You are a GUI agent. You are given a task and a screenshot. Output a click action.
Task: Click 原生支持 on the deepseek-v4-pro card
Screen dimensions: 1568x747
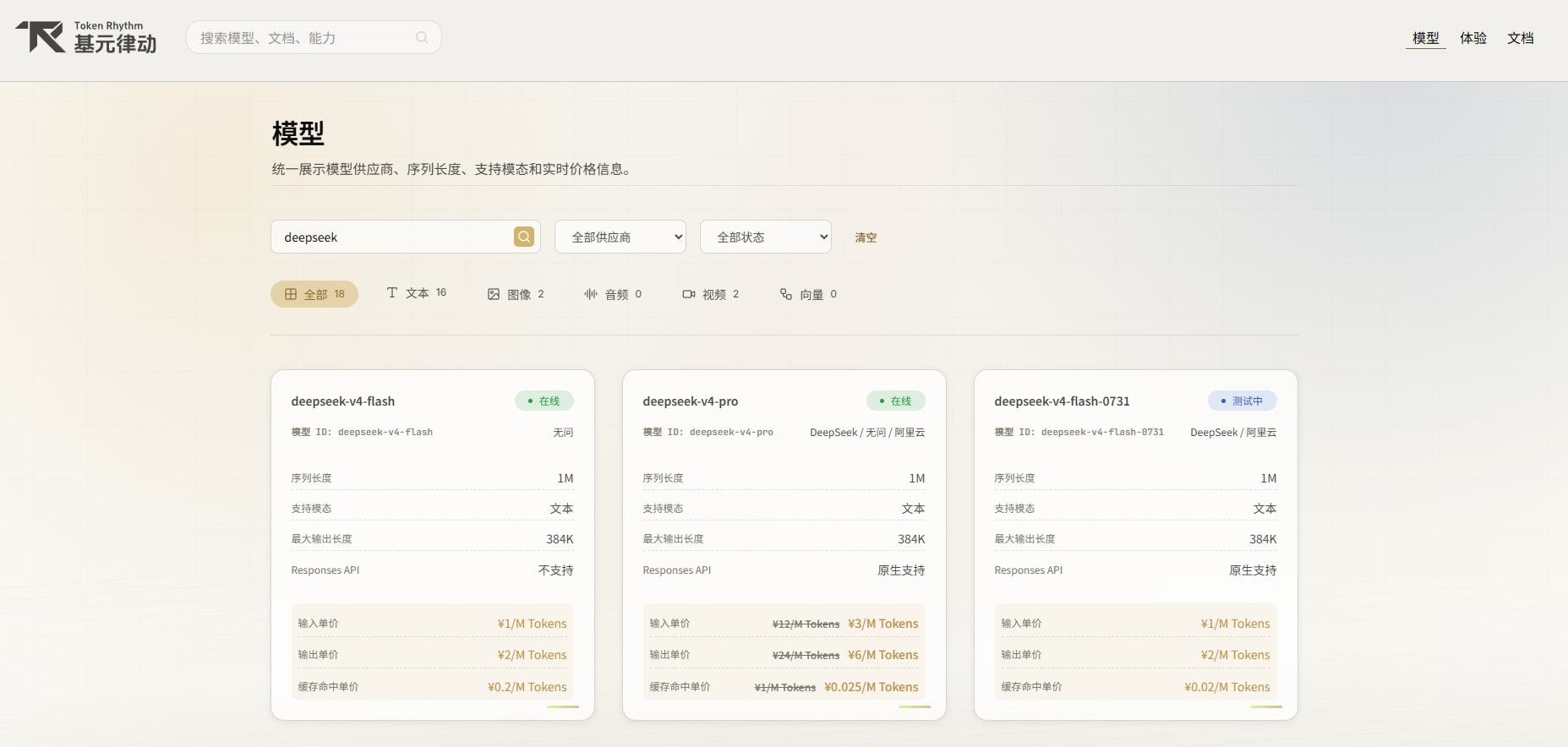click(901, 570)
